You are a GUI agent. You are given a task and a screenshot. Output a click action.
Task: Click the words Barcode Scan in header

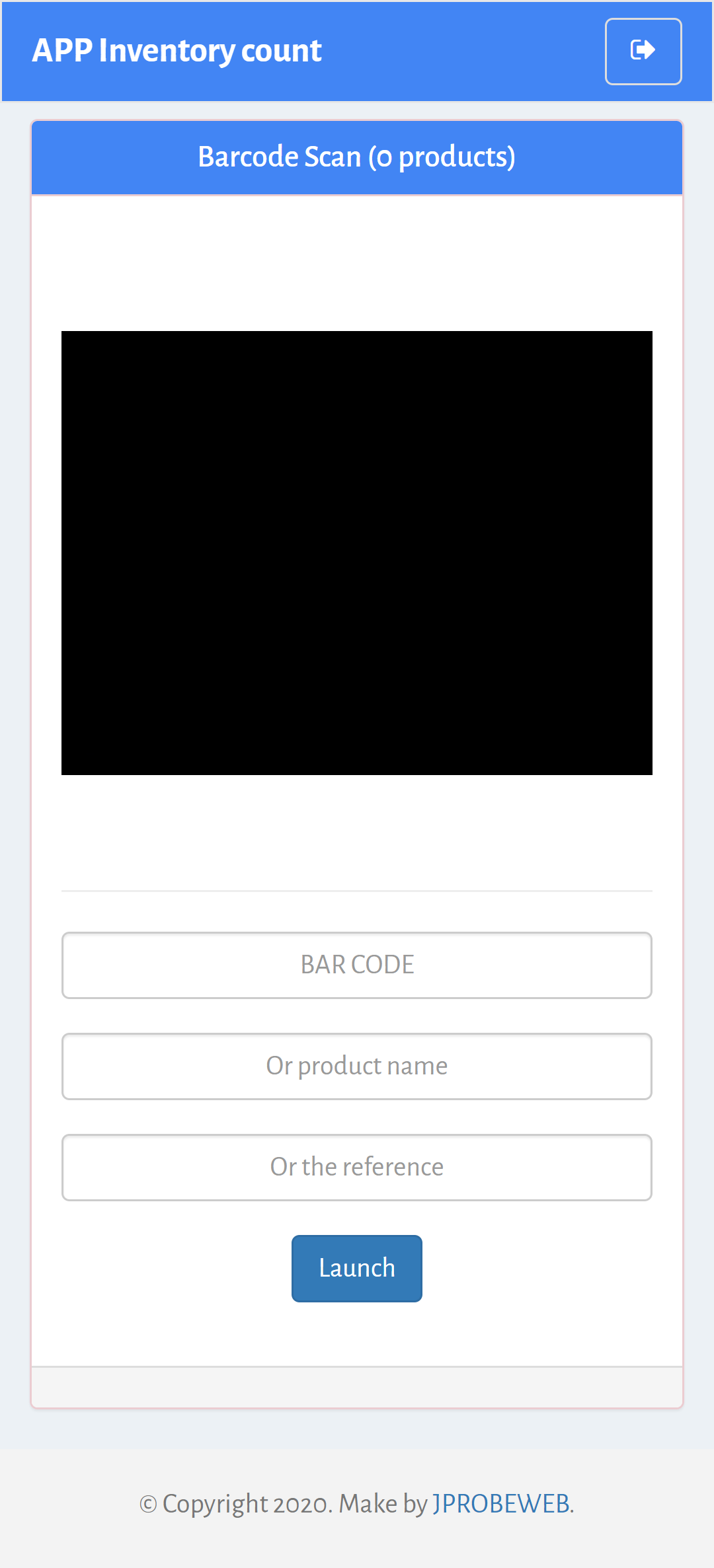tap(280, 157)
